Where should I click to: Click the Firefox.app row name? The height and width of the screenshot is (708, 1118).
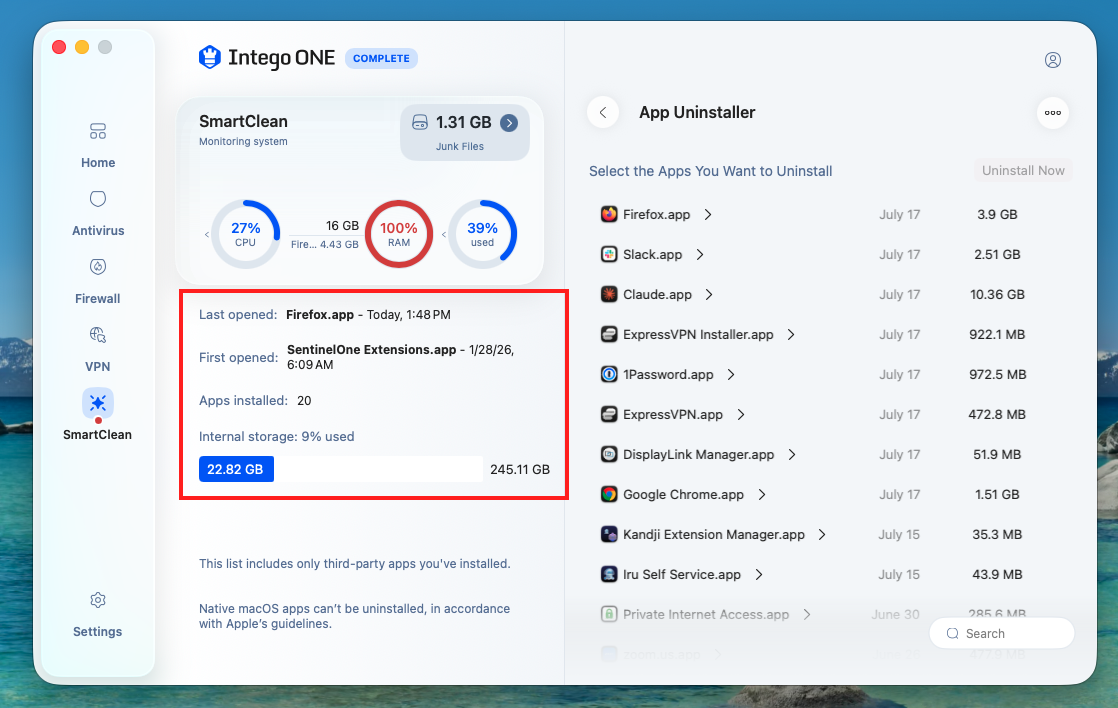point(657,215)
